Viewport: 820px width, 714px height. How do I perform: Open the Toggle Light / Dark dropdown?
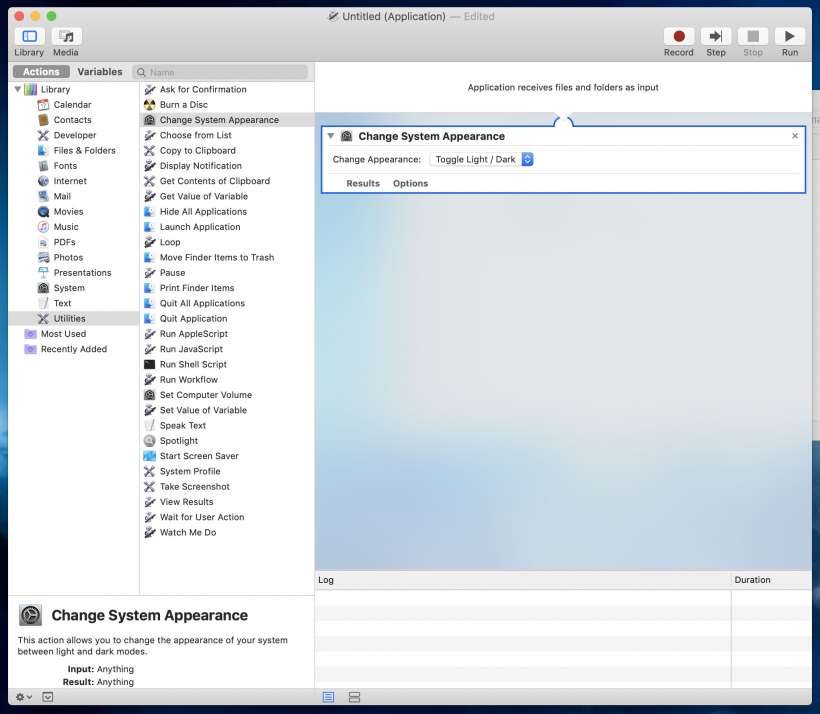[x=481, y=159]
